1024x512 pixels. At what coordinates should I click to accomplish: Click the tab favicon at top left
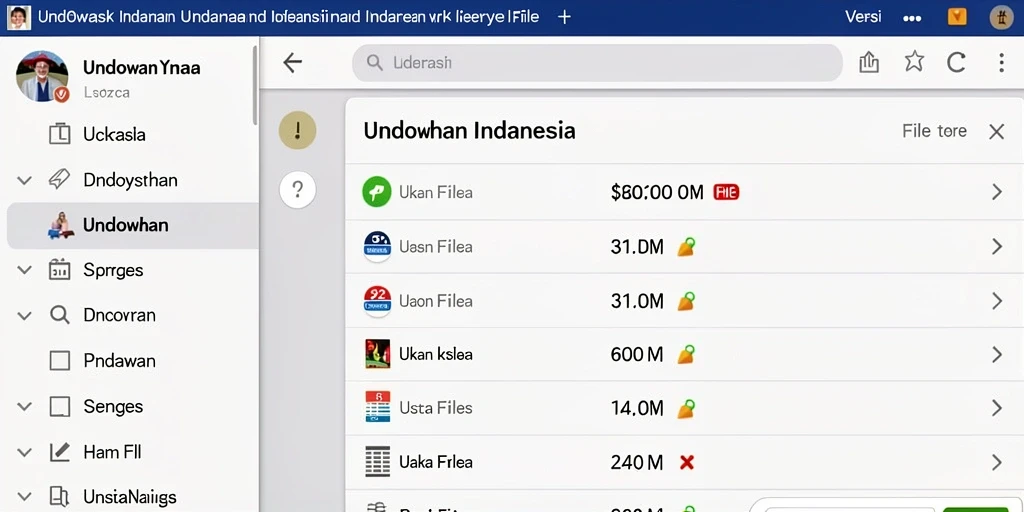pos(19,18)
